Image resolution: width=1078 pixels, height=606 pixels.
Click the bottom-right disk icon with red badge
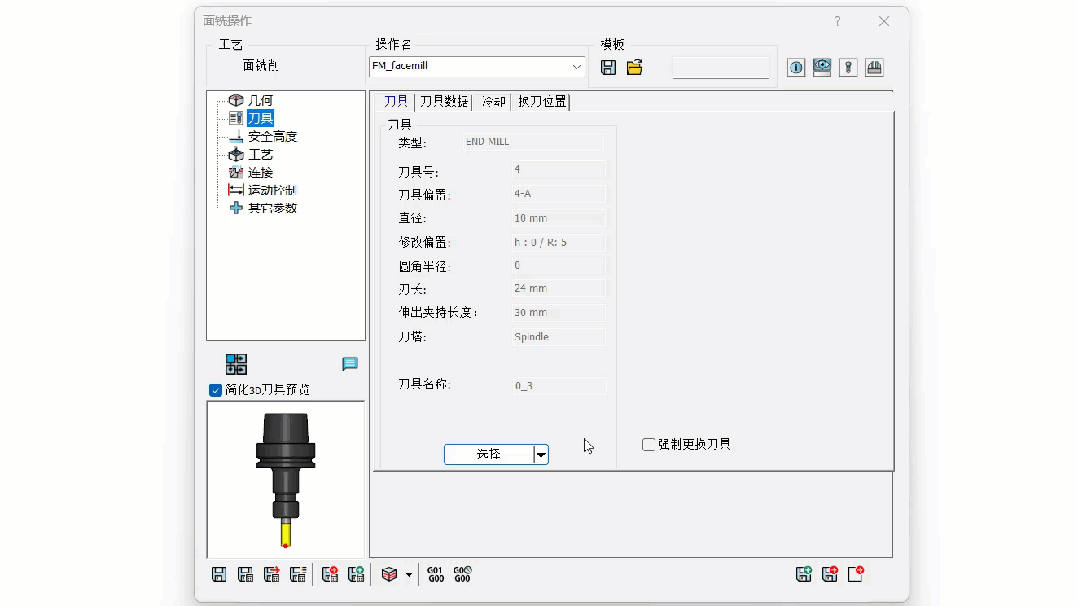[830, 574]
